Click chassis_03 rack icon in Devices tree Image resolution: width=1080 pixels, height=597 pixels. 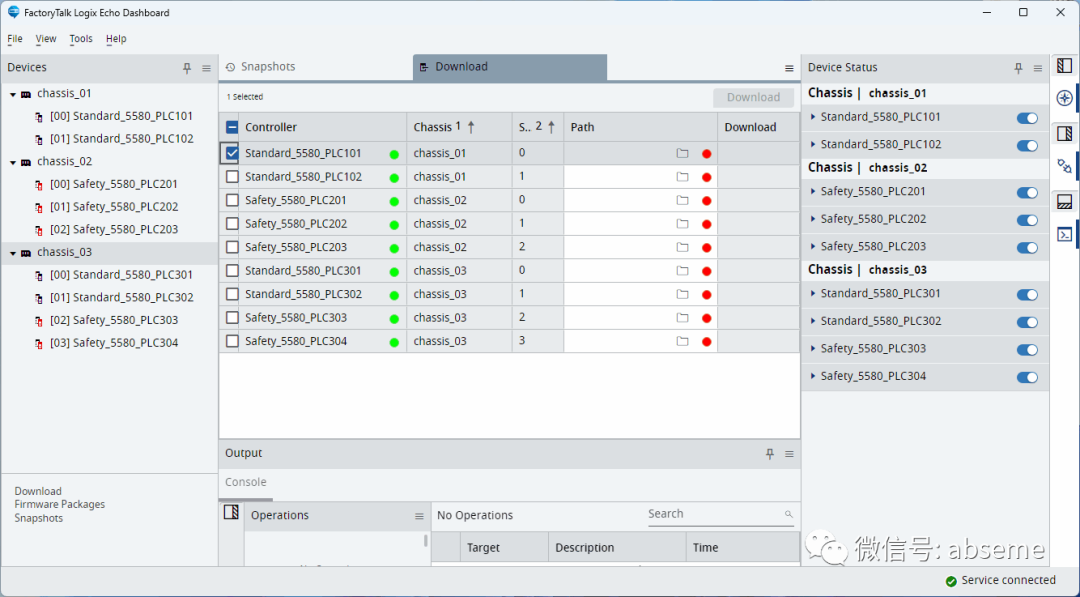tap(26, 253)
